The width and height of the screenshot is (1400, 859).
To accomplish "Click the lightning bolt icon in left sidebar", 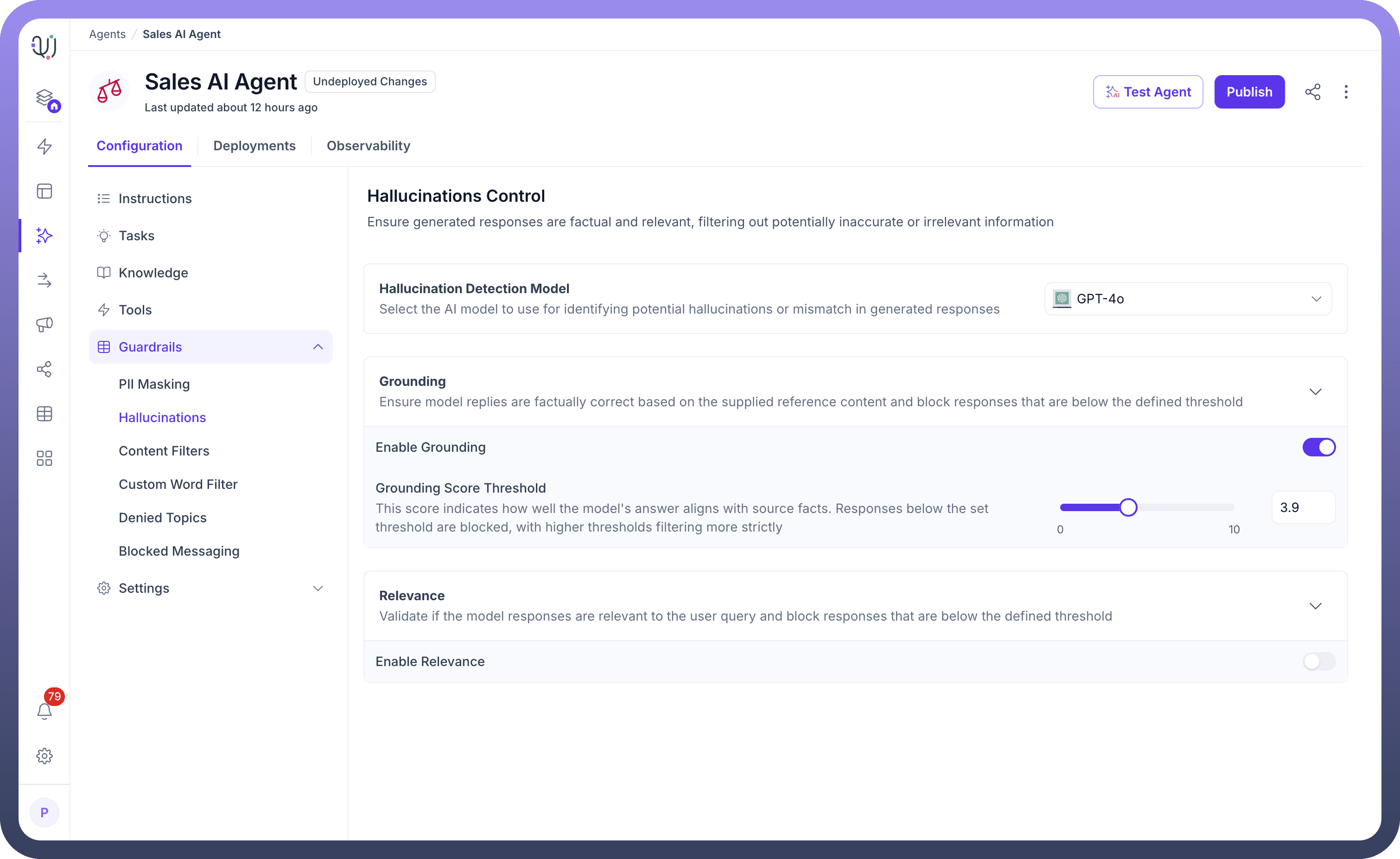I will [45, 146].
